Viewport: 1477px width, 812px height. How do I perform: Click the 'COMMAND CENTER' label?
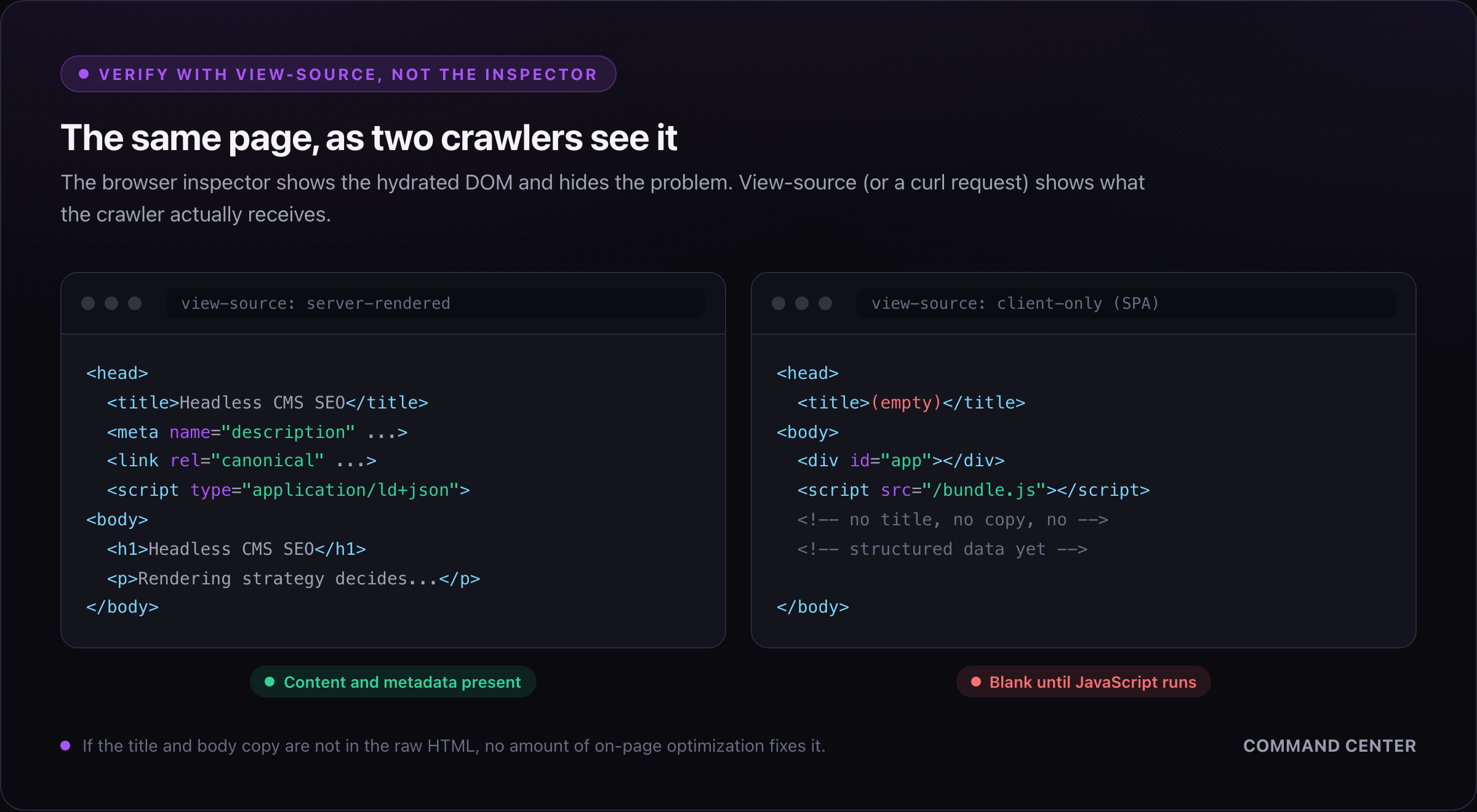(x=1329, y=746)
